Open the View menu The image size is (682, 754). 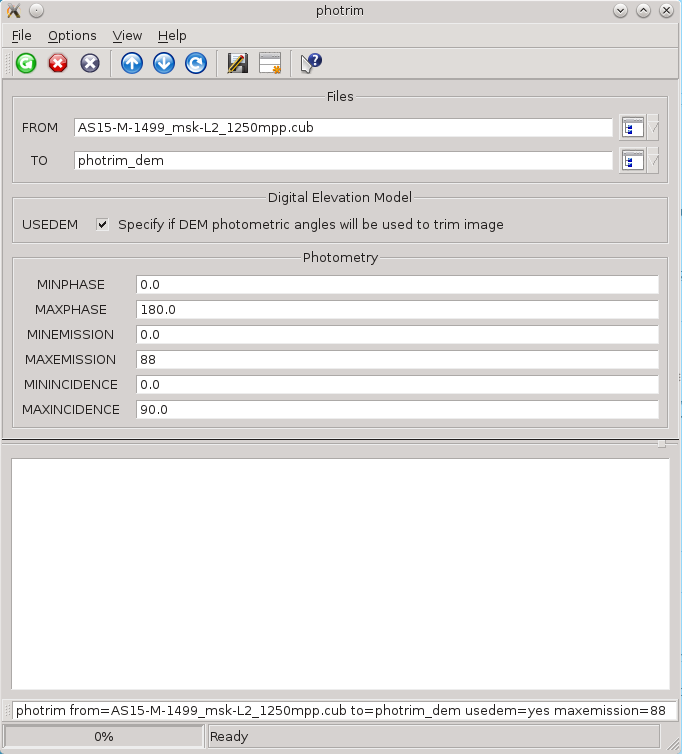tap(127, 35)
